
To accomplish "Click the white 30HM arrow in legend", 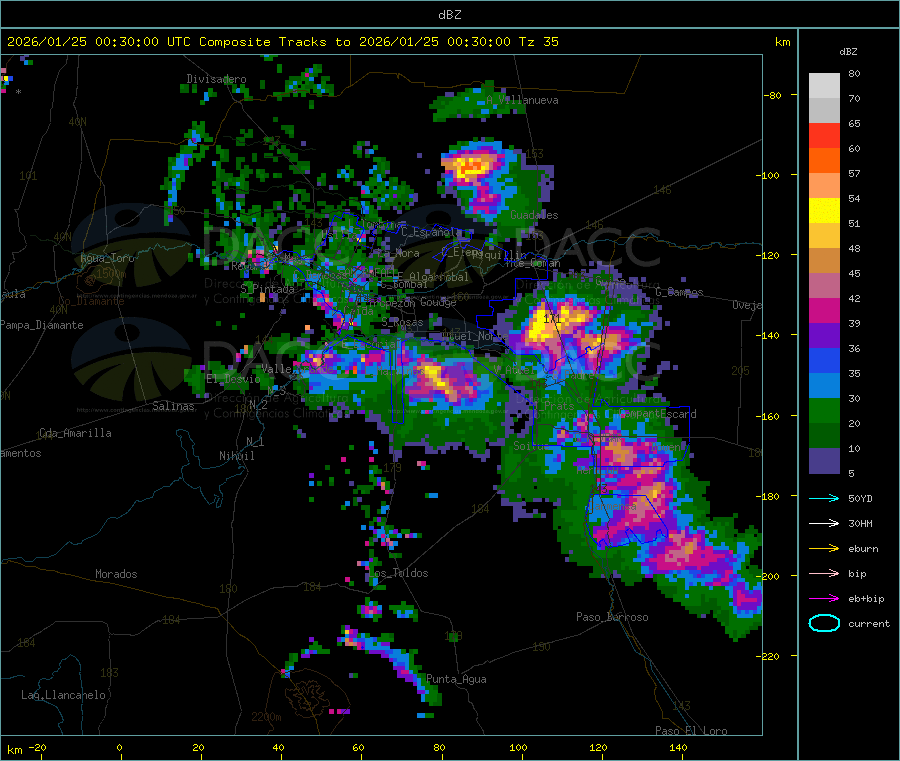I will pos(824,523).
